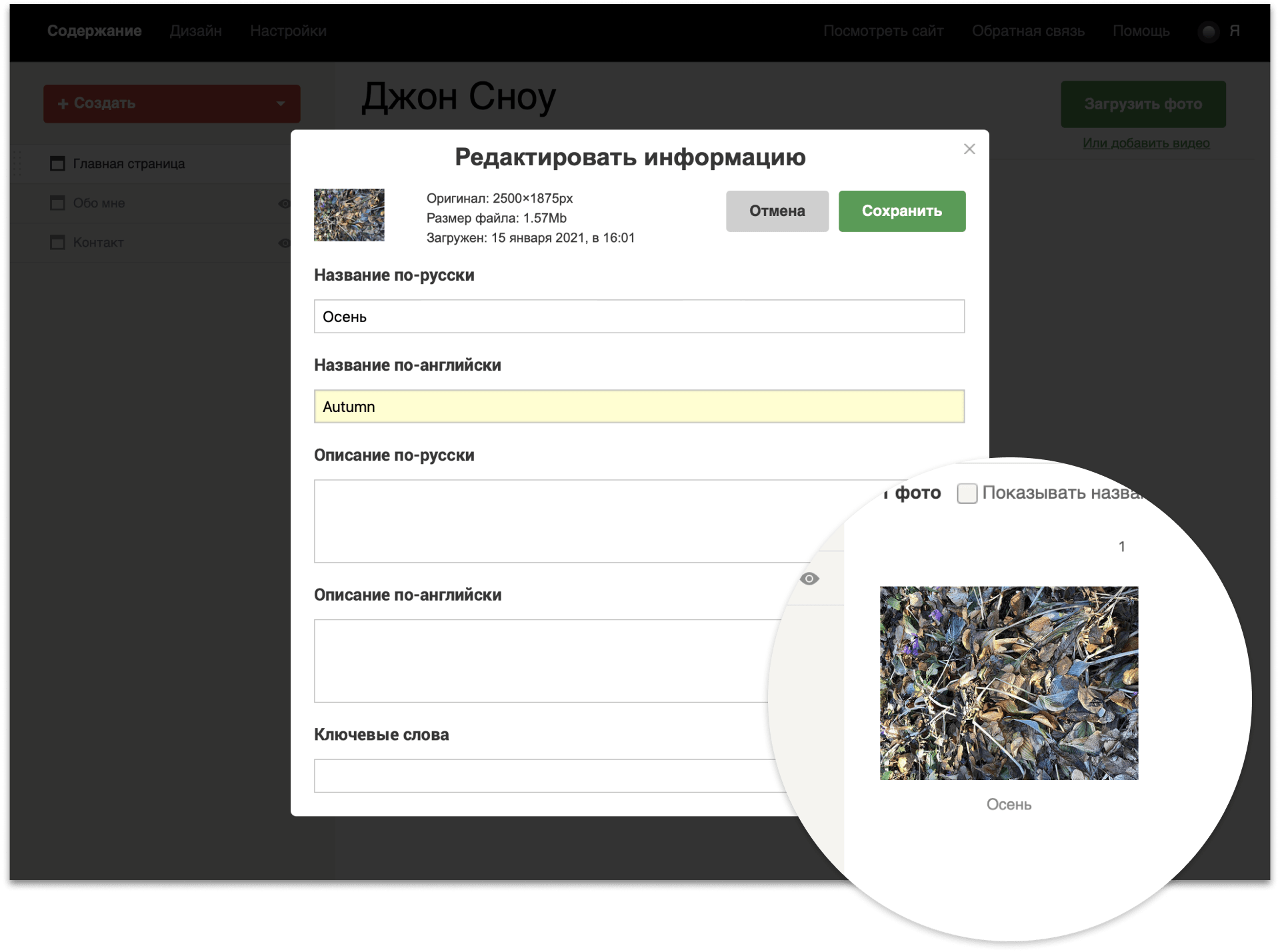Click page icon next to Обо мне
Viewport: 1280px width, 952px height.
coord(58,203)
